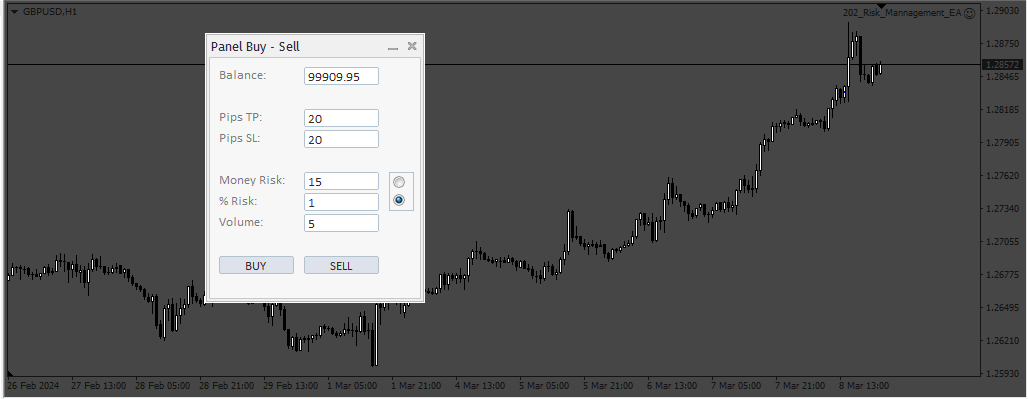Click the chart shift triangle marker at top
The image size is (1028, 399).
[881, 7]
